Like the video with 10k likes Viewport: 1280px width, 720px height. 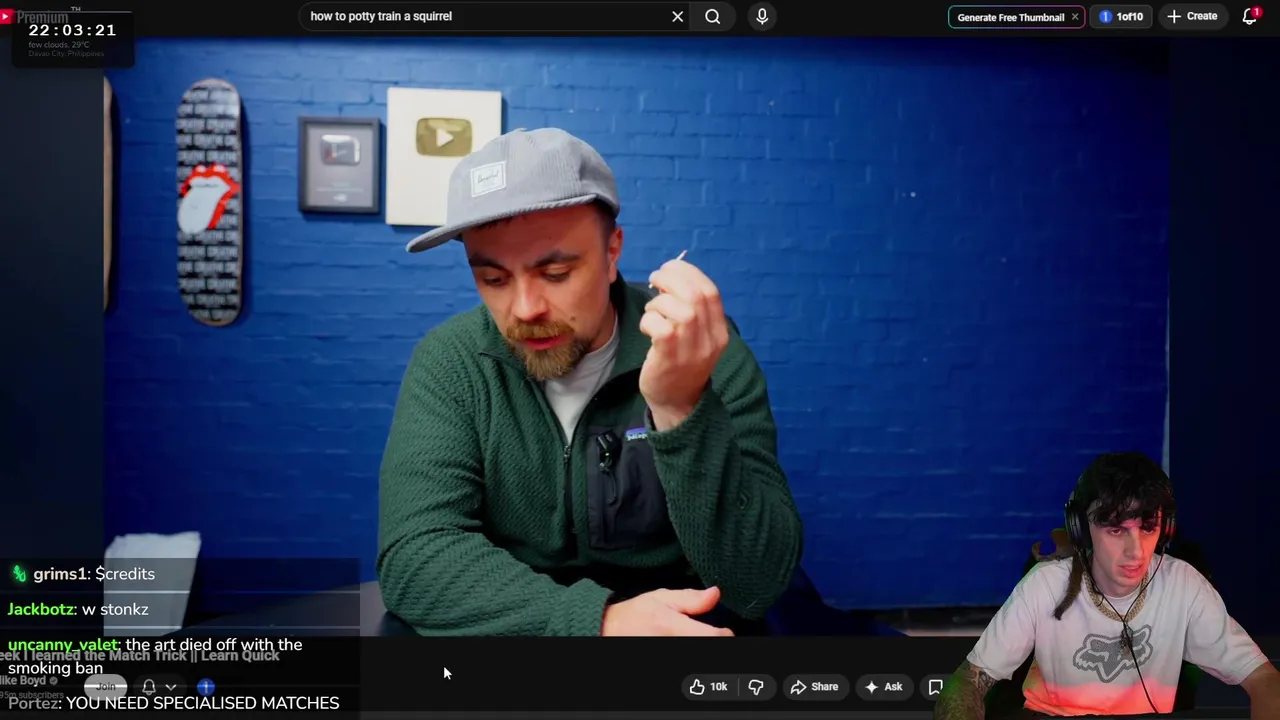[708, 687]
